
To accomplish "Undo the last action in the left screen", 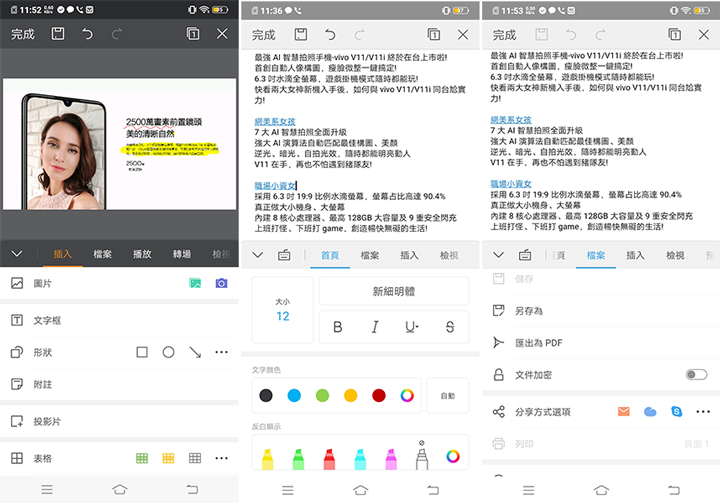I will coord(87,34).
